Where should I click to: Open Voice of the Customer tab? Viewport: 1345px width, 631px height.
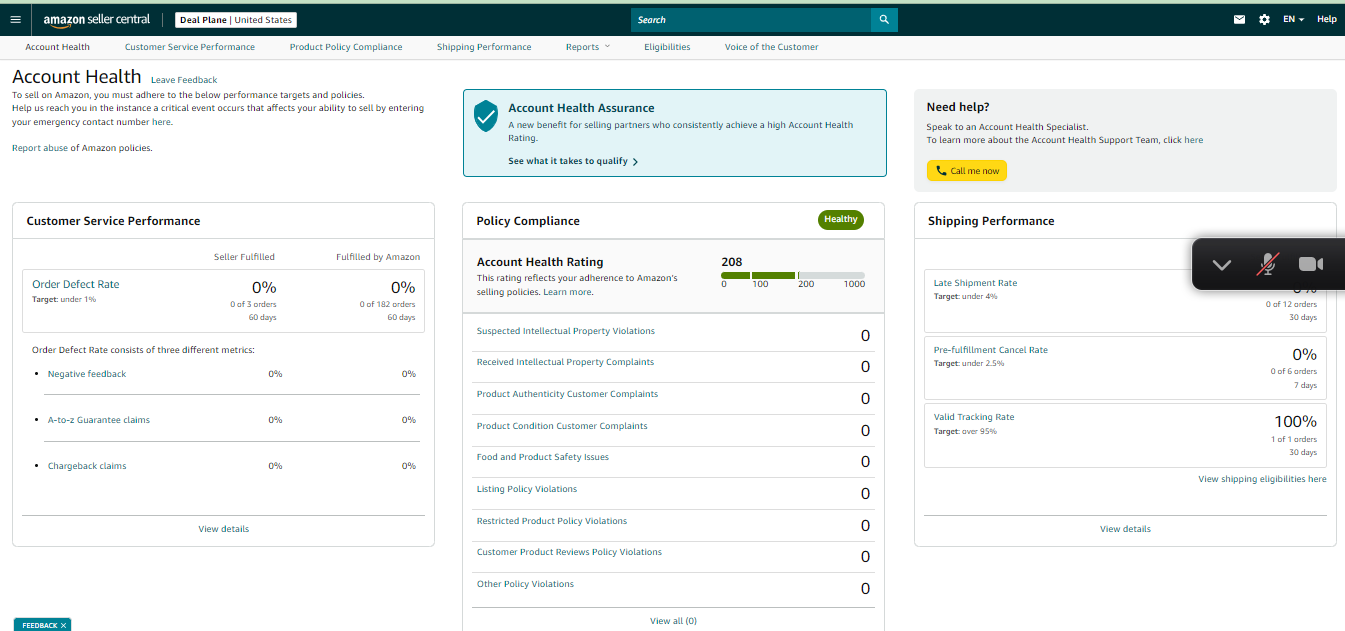pyautogui.click(x=771, y=47)
